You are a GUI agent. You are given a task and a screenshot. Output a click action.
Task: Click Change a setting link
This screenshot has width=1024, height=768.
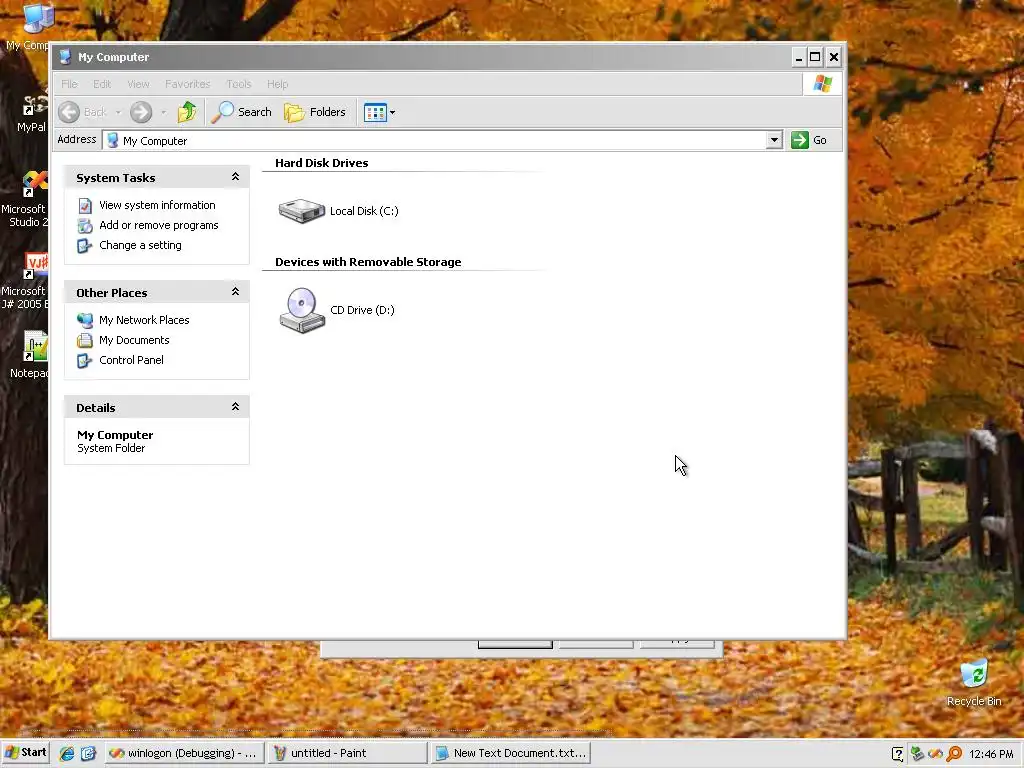coord(140,246)
